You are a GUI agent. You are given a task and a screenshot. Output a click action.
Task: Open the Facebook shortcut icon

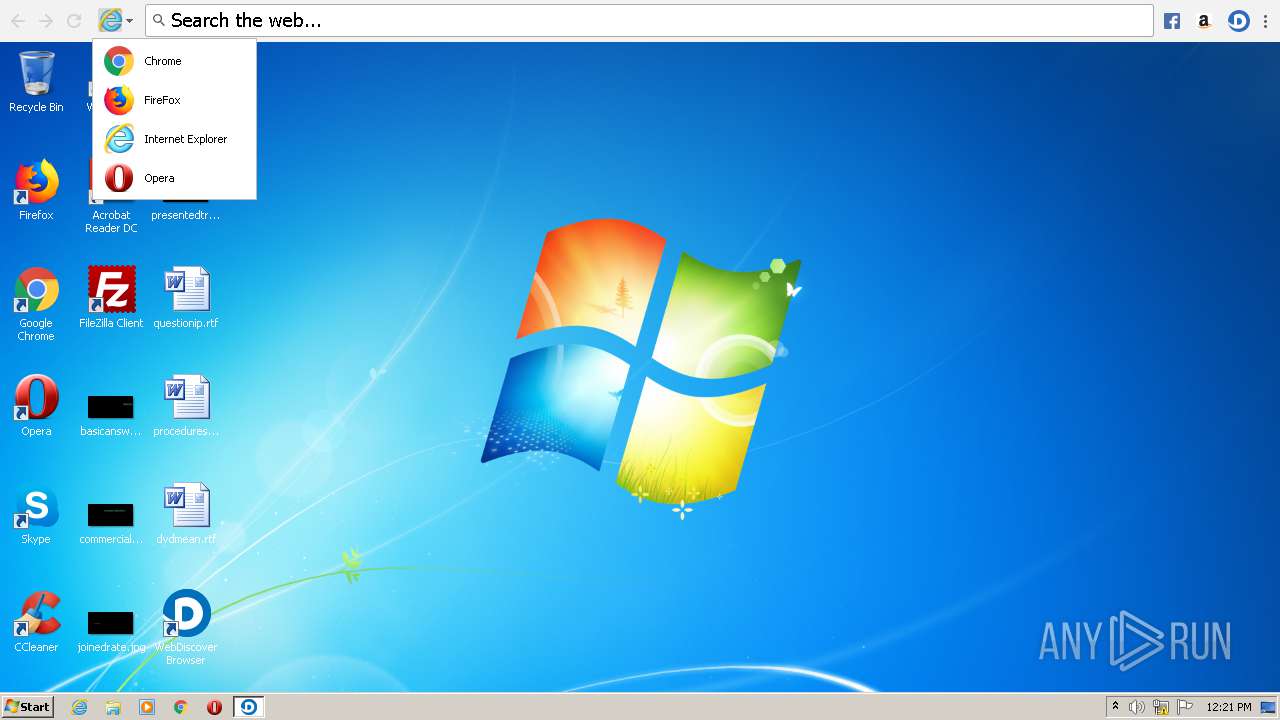[x=1172, y=21]
